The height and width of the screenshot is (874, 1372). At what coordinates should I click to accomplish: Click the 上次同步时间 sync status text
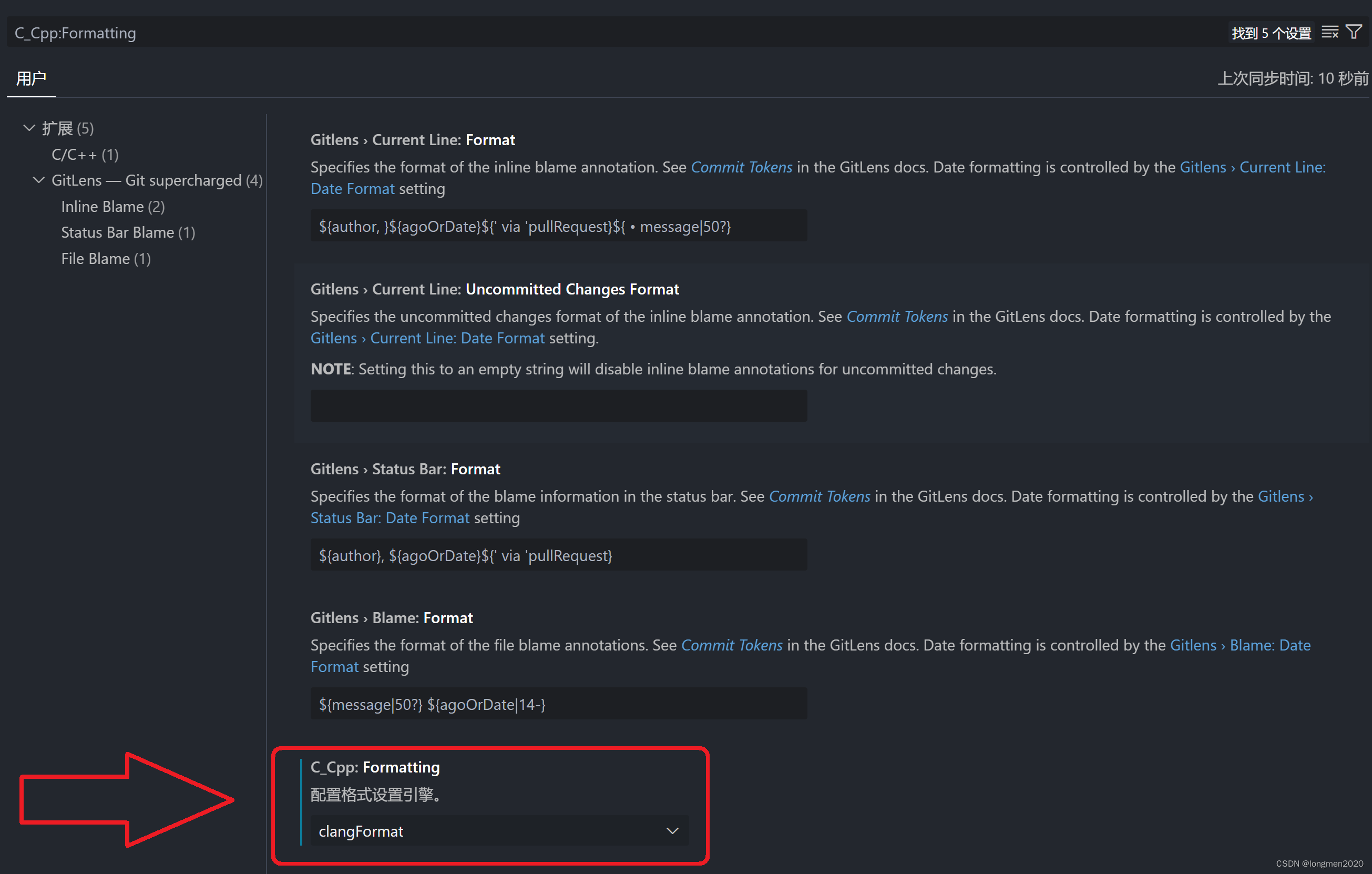click(1292, 78)
